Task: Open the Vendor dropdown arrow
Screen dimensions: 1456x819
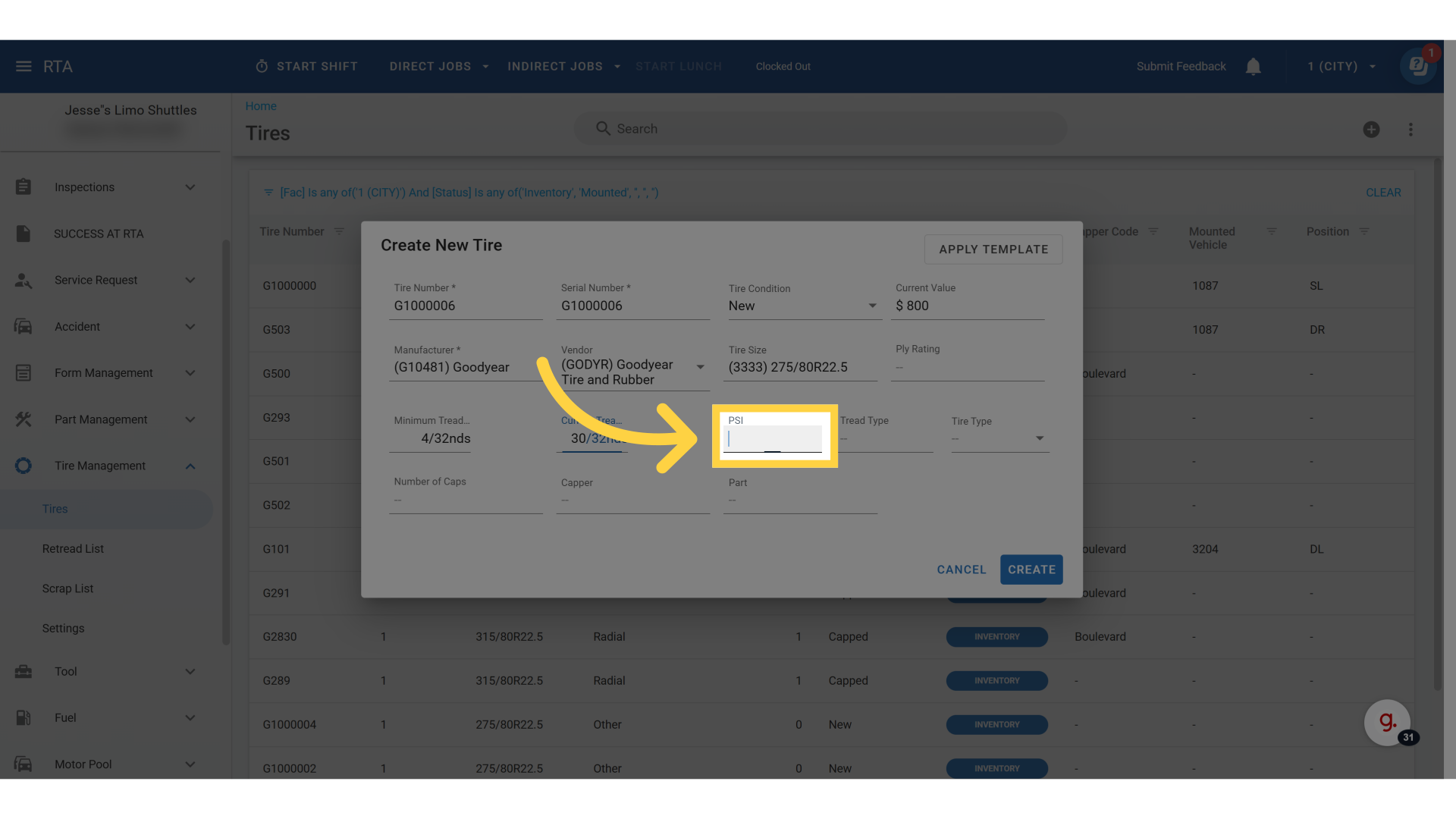Action: coord(700,367)
